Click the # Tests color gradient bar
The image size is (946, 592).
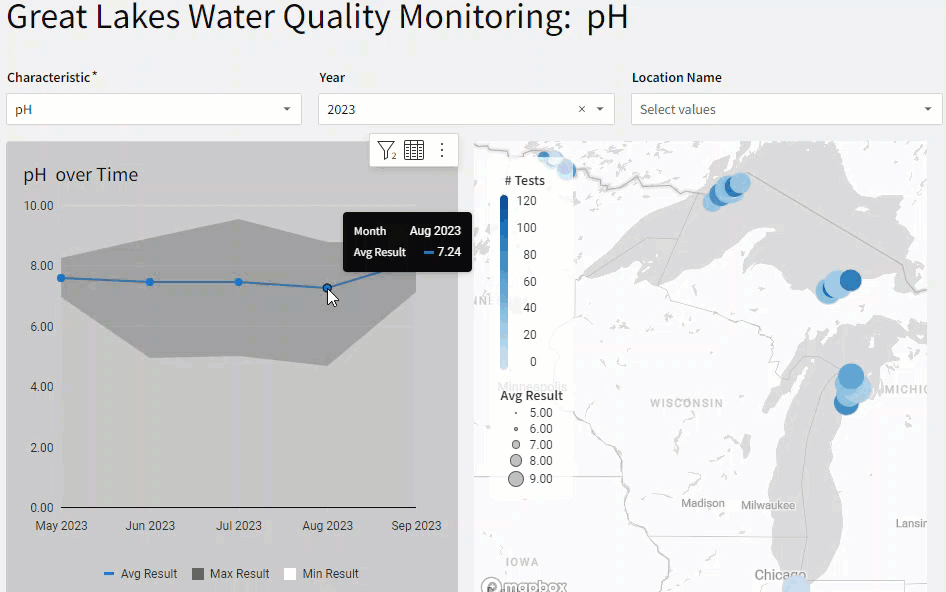tap(504, 281)
